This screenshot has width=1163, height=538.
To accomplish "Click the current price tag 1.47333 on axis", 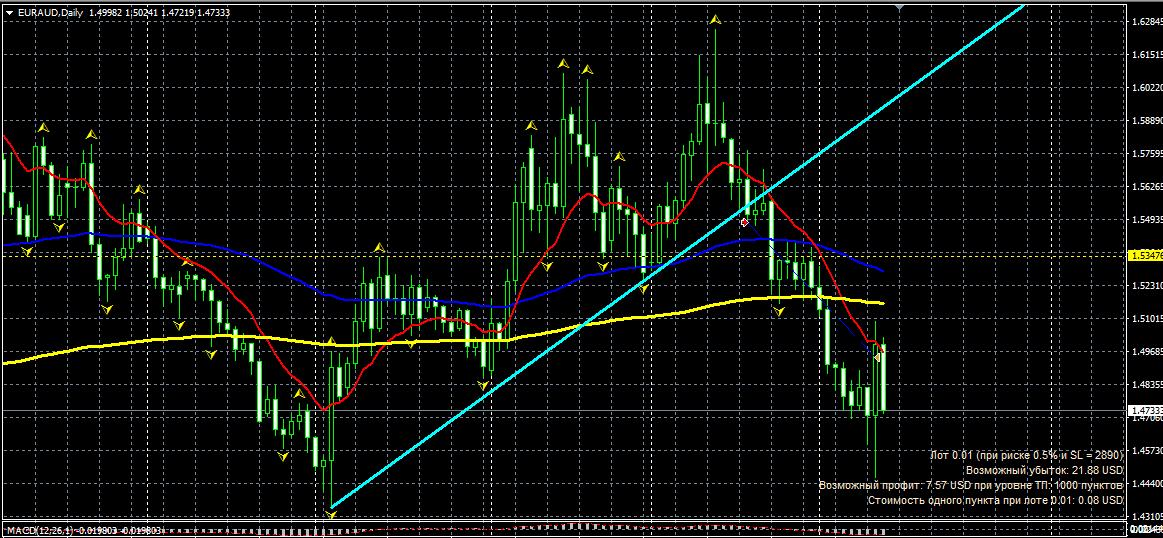I will click(1144, 410).
